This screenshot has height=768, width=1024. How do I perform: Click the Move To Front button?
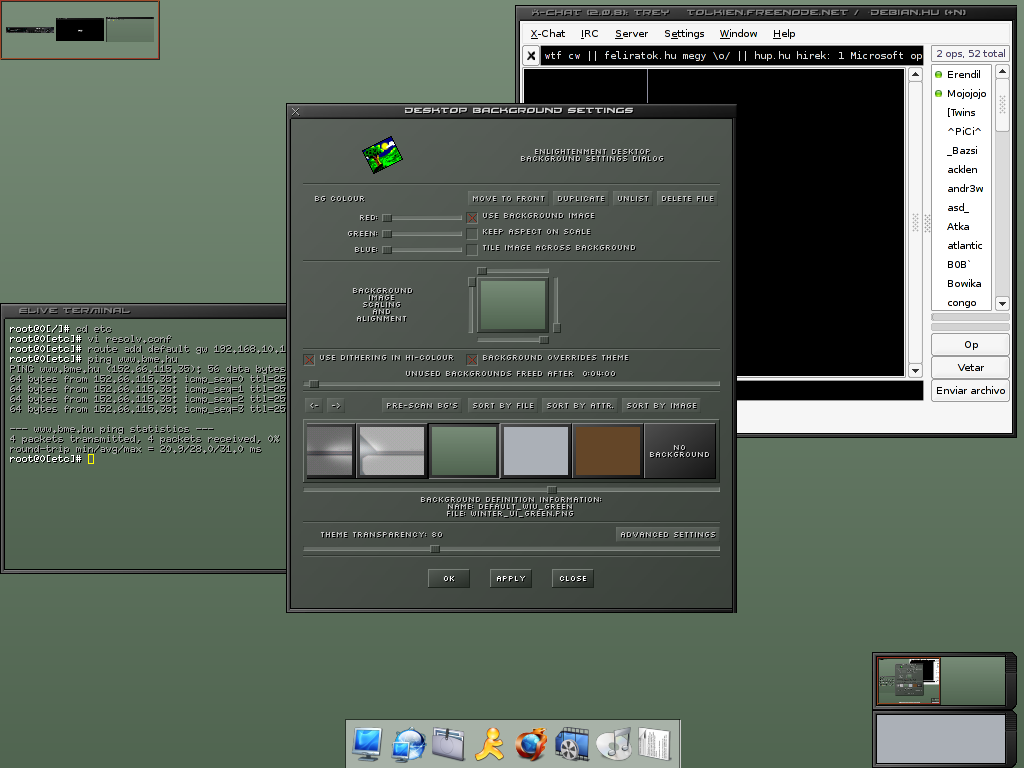click(x=508, y=199)
